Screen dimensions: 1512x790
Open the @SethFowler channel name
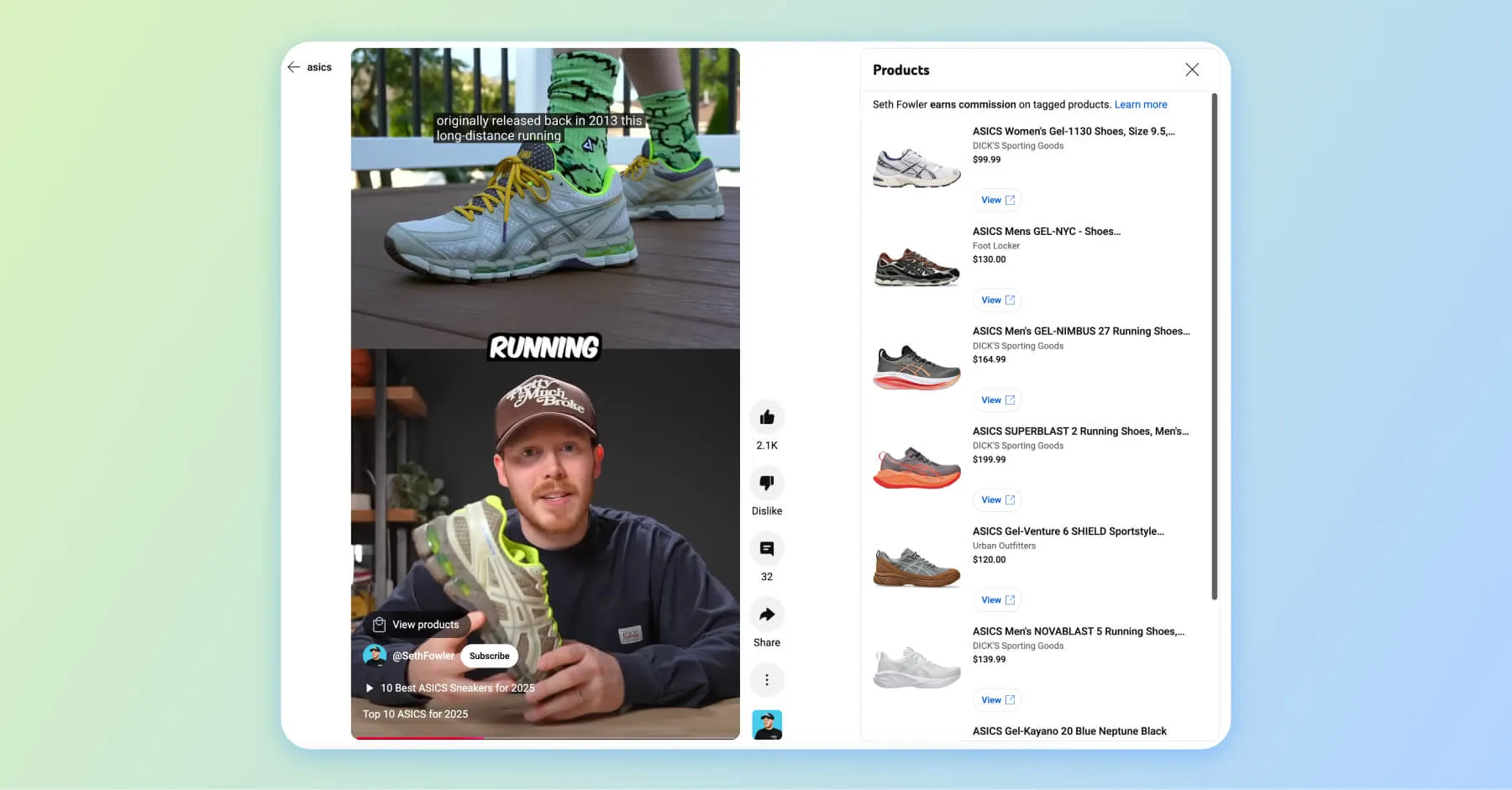point(423,656)
